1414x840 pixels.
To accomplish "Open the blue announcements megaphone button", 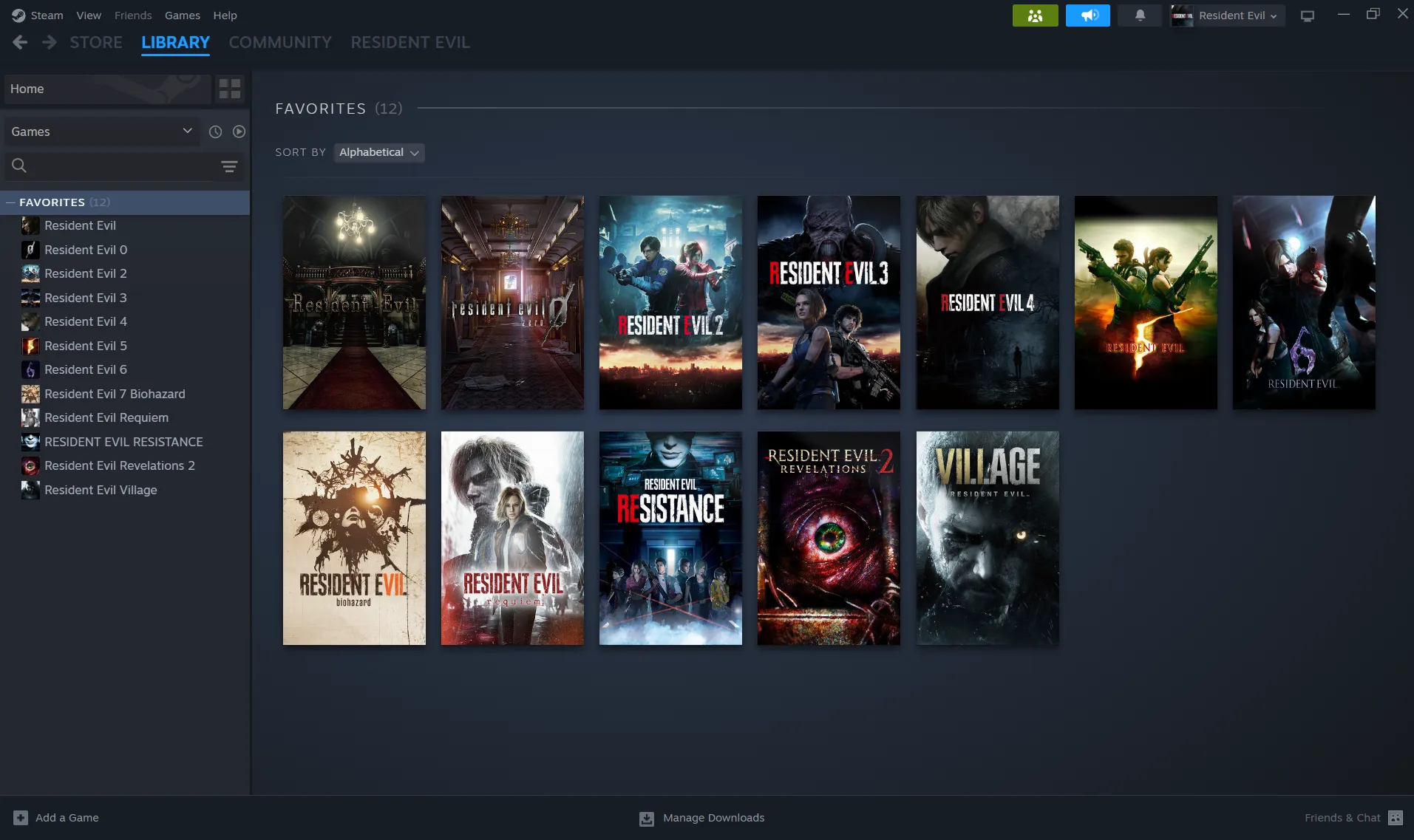I will tap(1087, 16).
